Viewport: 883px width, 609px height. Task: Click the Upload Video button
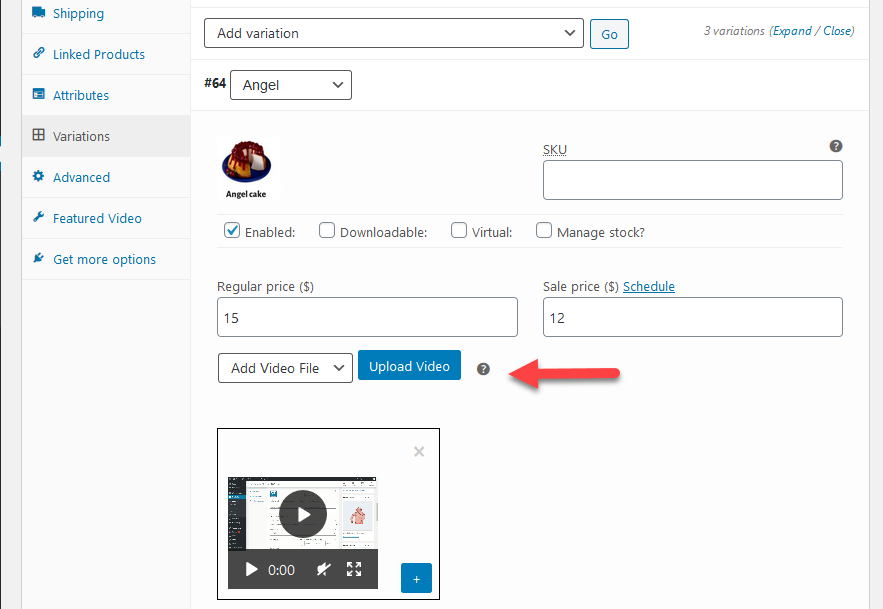[409, 365]
